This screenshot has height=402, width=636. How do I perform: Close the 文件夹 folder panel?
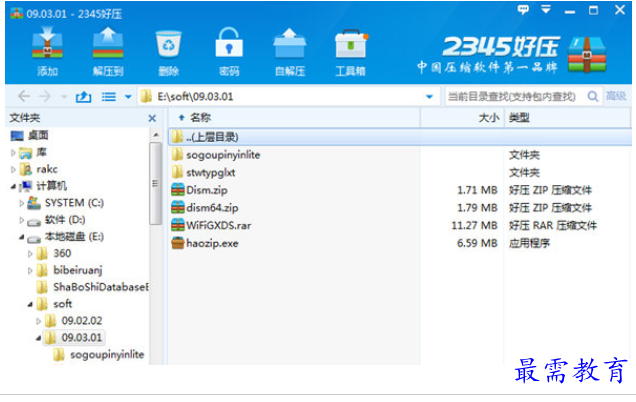[152, 118]
